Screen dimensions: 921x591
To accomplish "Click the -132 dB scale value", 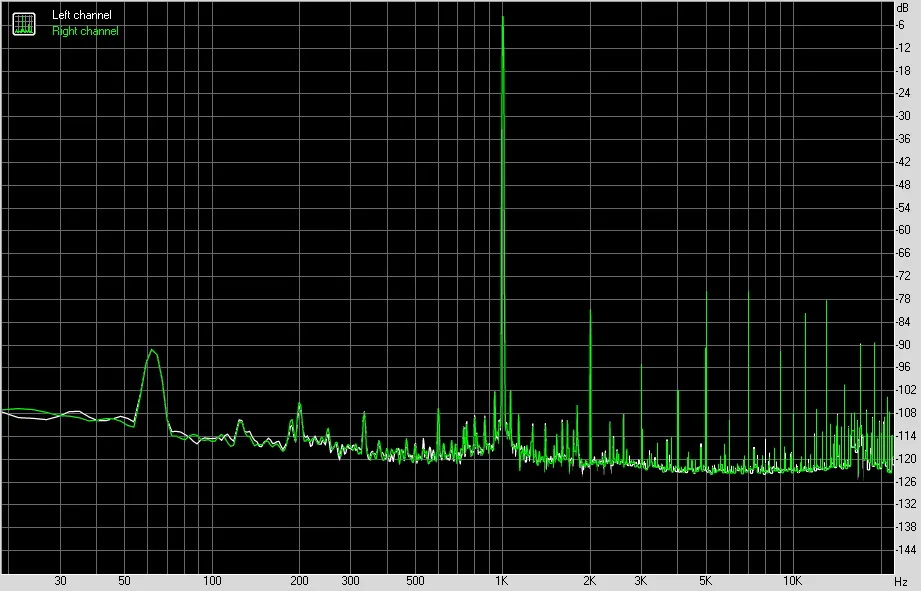I will (905, 504).
